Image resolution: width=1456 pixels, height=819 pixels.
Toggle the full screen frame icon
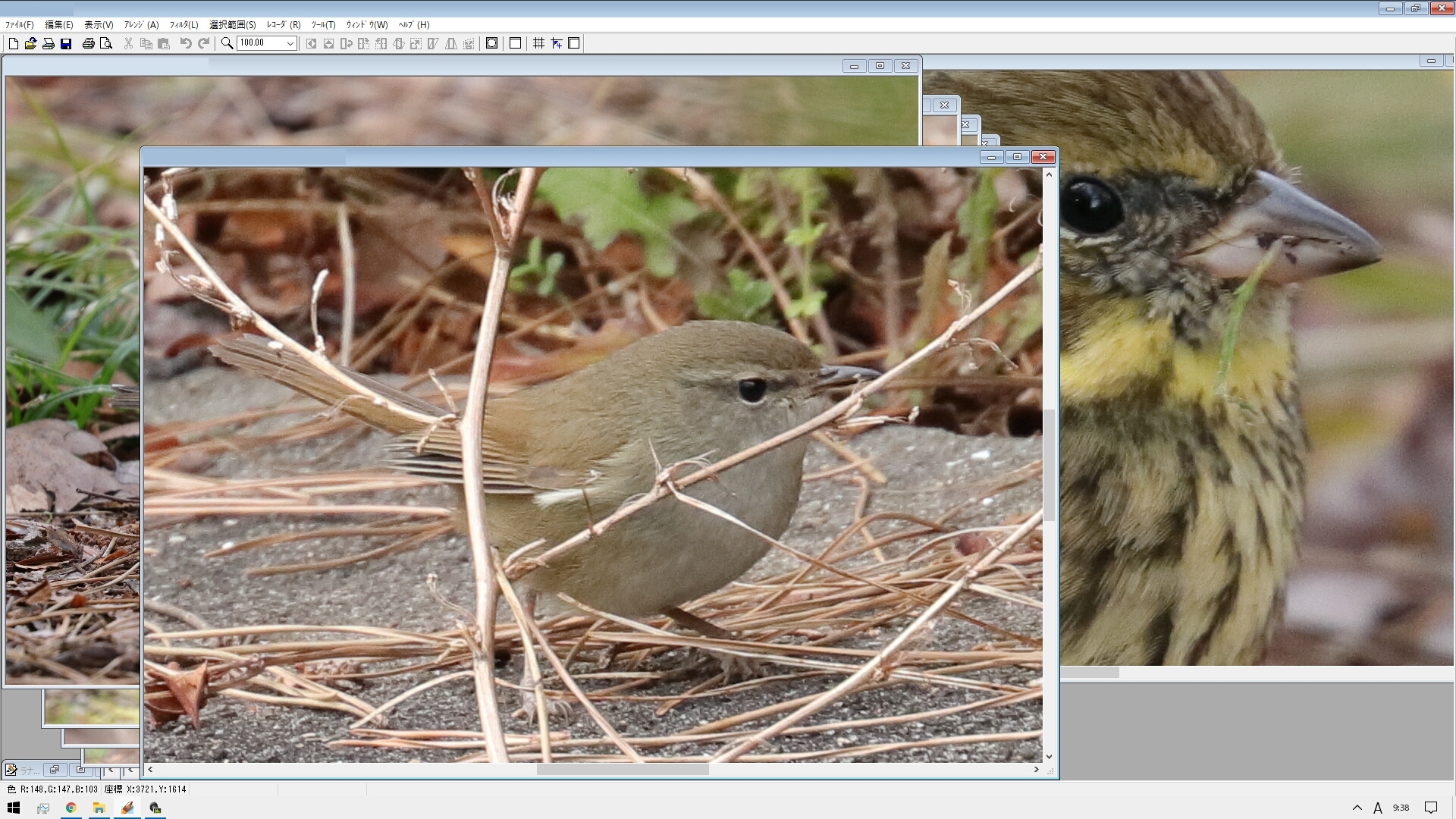574,43
